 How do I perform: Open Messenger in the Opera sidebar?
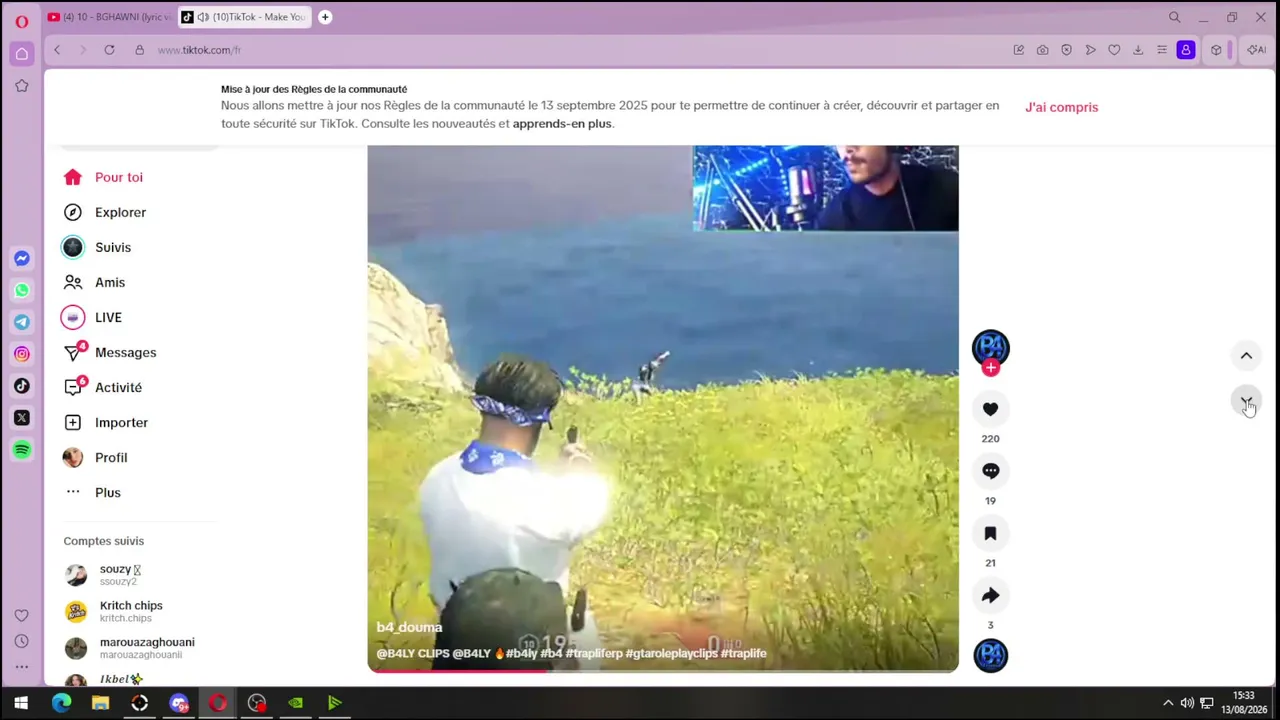[21, 258]
